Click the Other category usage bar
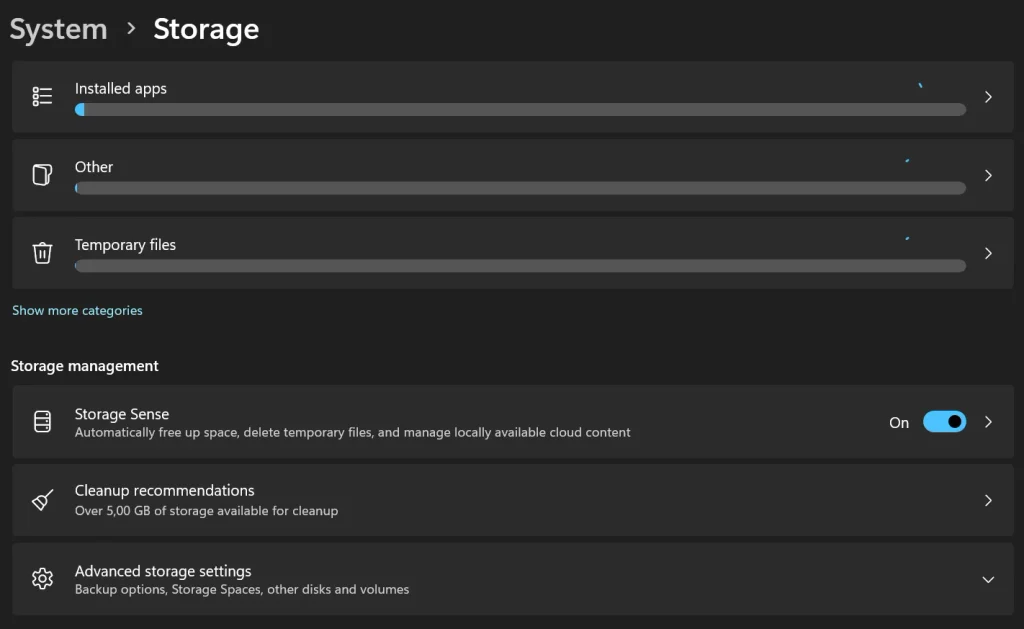 point(520,188)
